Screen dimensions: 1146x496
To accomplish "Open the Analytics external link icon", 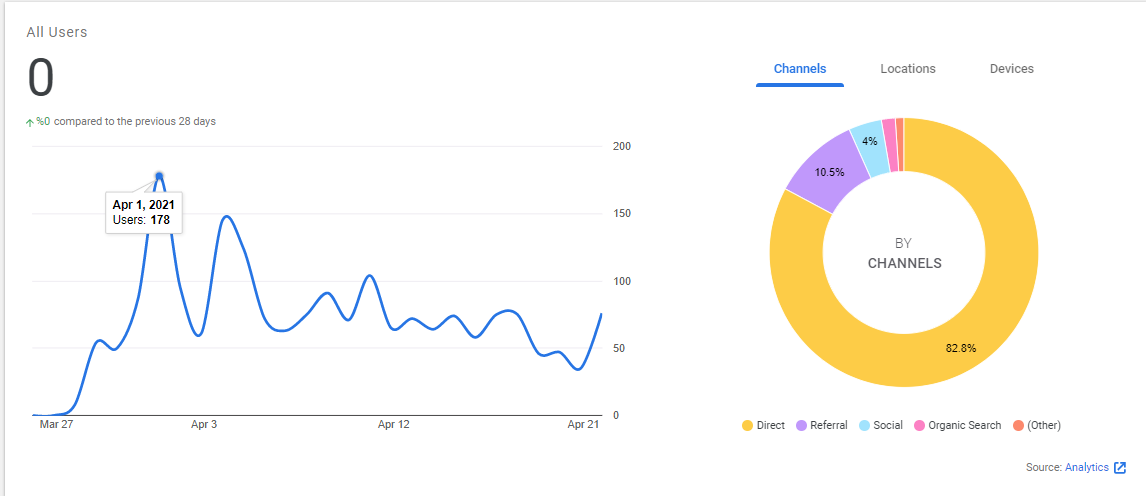I will click(1120, 468).
